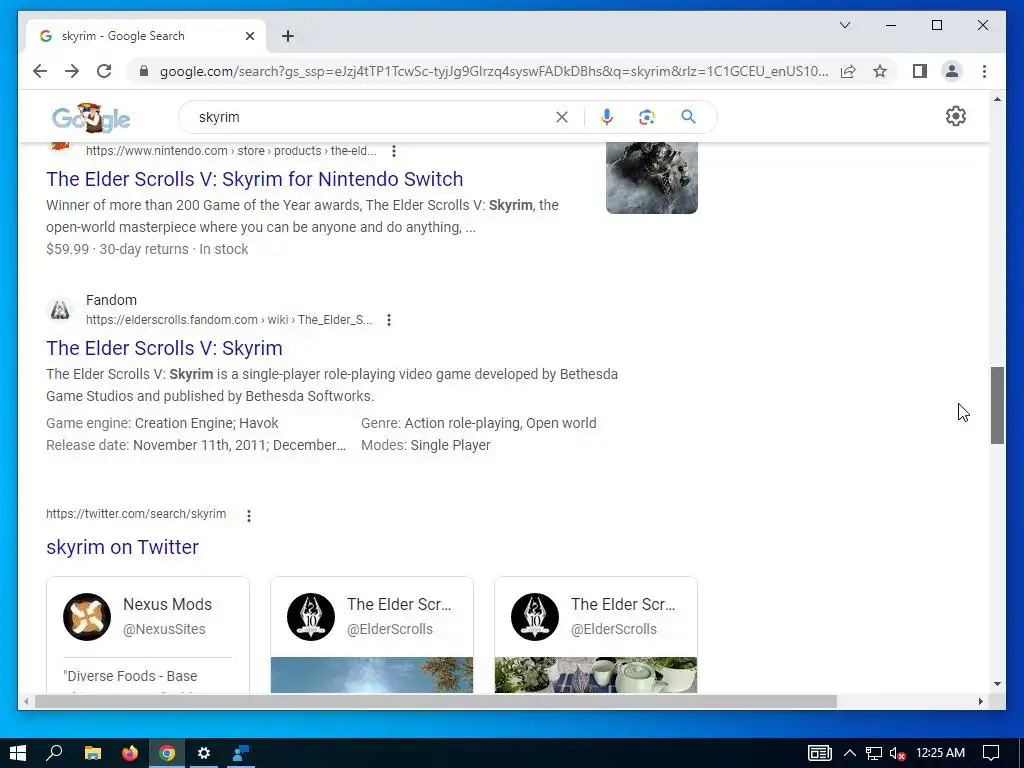Image resolution: width=1024 pixels, height=768 pixels.
Task: Click '$59.99 · 30-day returns · In stock' text
Action: [x=147, y=249]
